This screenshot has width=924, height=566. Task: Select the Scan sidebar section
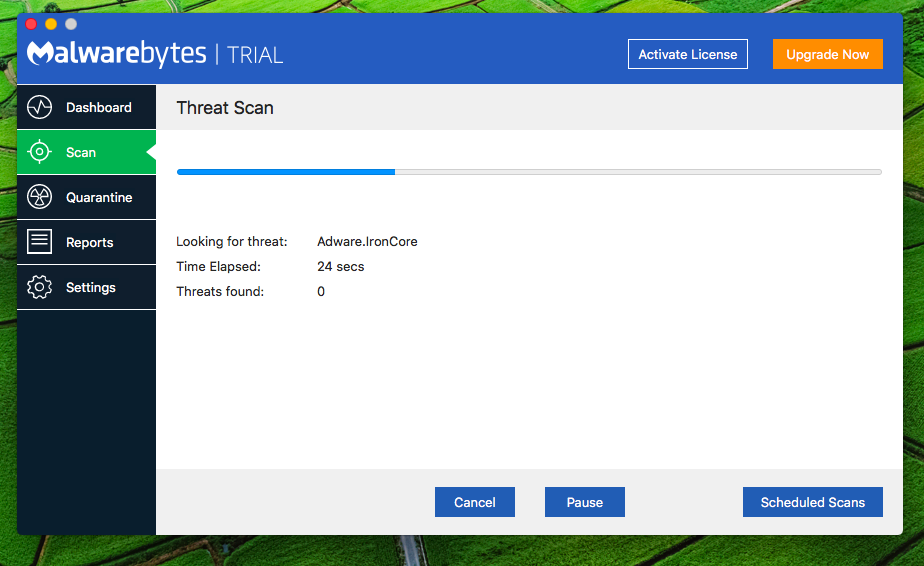point(87,152)
